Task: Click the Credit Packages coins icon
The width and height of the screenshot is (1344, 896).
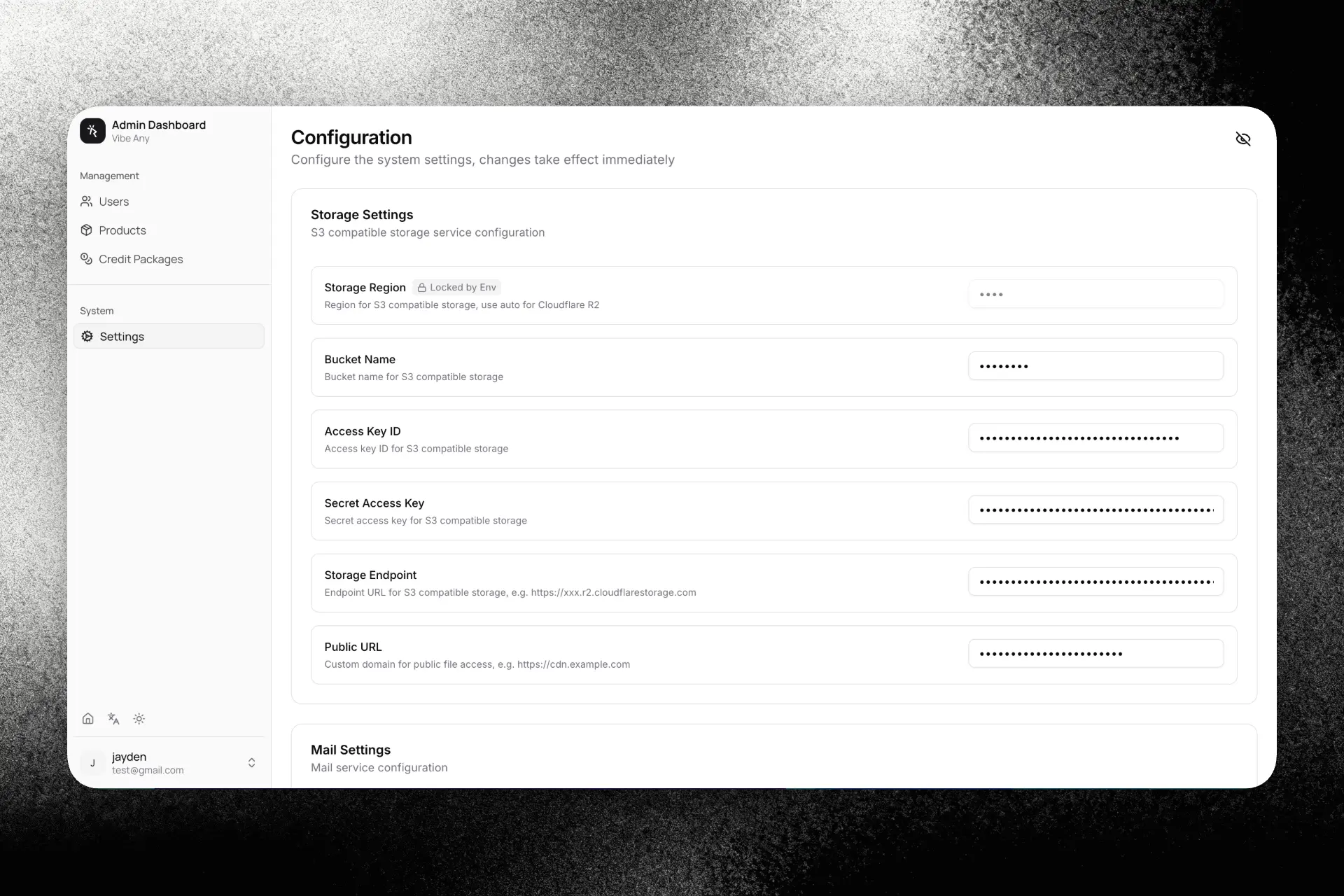Action: point(87,259)
